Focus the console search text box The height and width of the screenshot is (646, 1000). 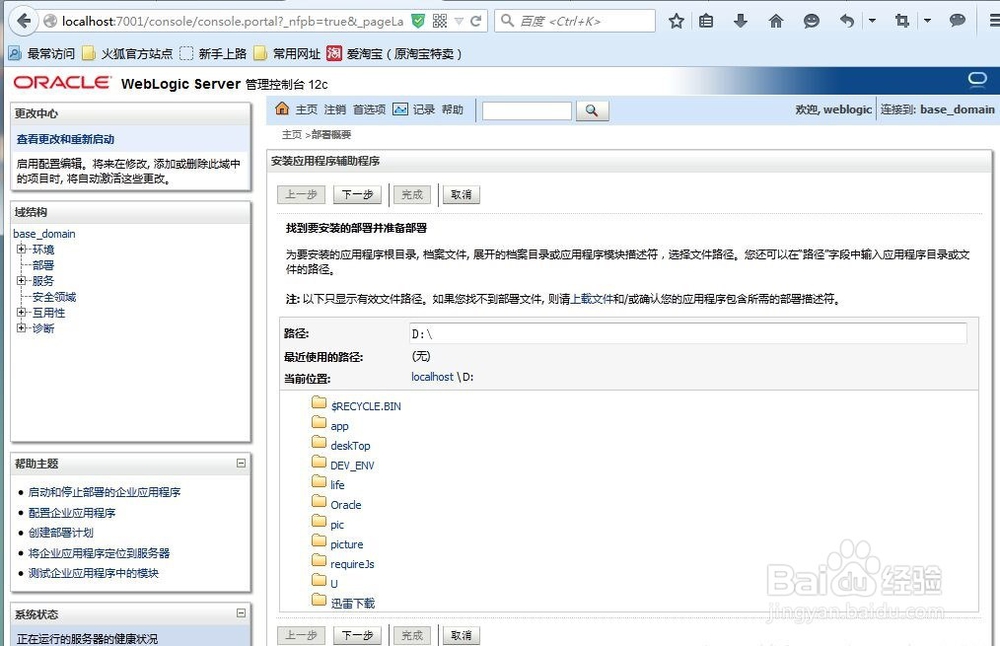527,110
